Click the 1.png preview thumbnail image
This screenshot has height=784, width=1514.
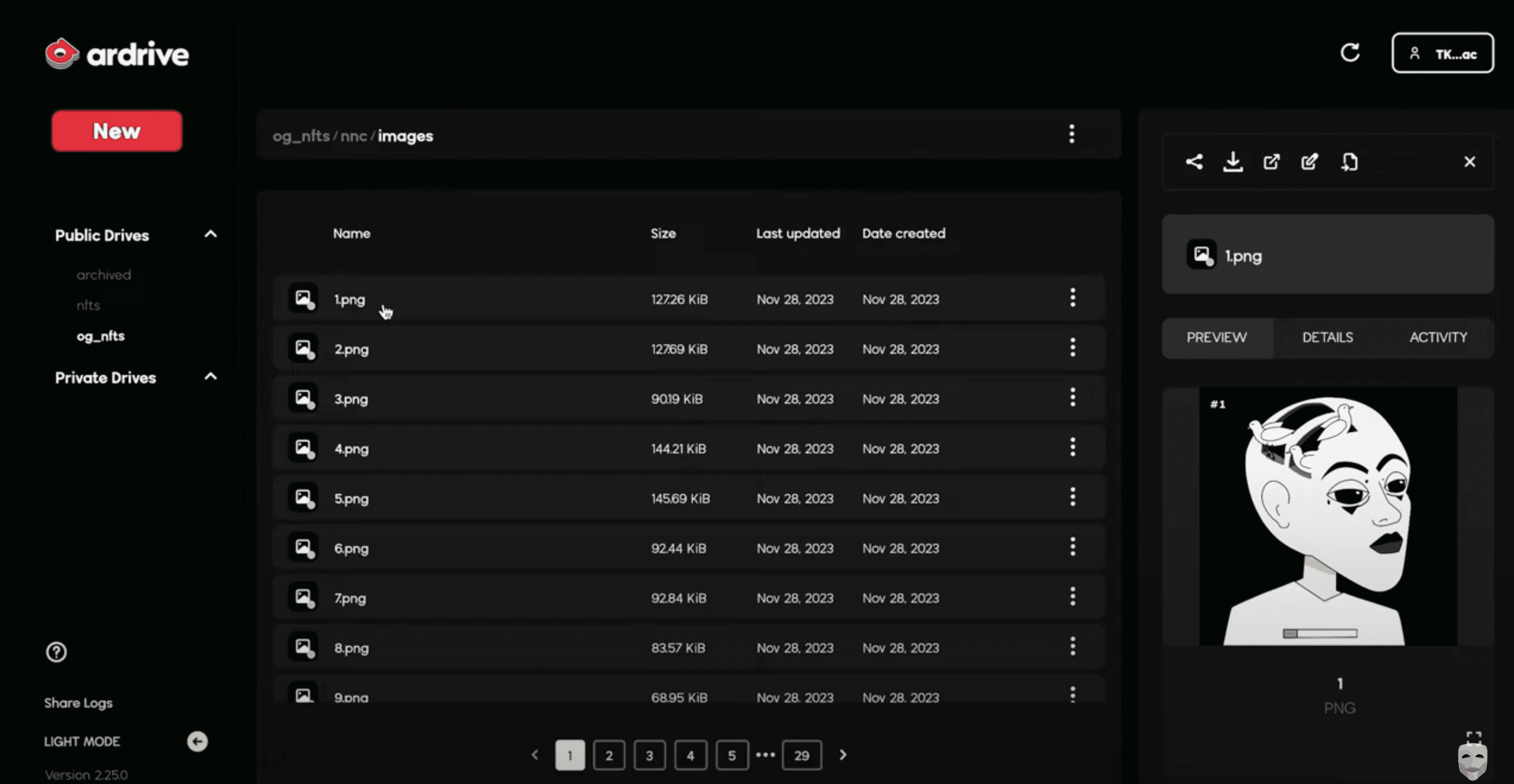coord(1328,516)
